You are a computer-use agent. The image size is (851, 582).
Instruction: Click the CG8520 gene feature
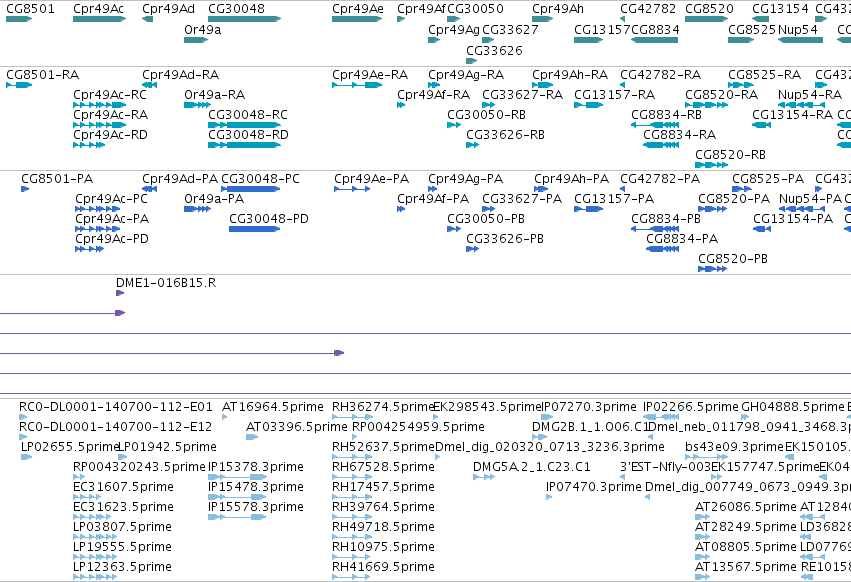[707, 19]
